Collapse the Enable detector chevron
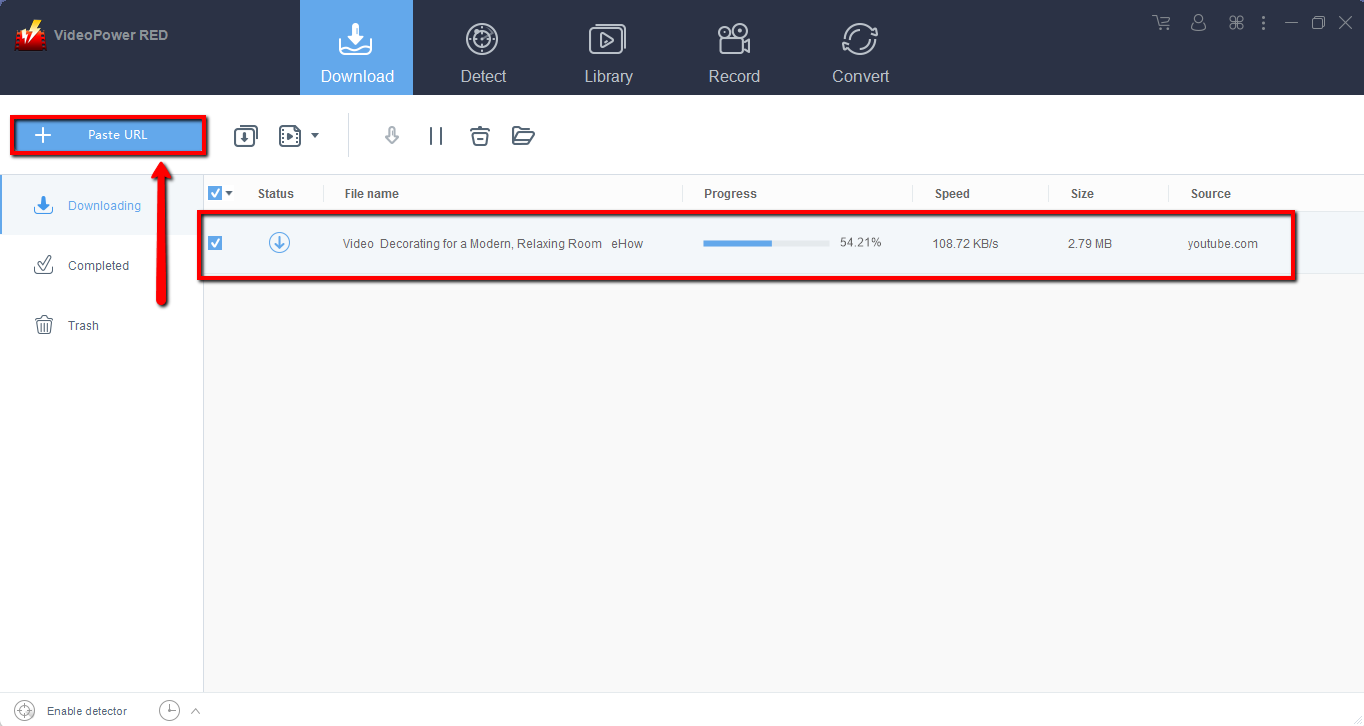The height and width of the screenshot is (726, 1364). [197, 710]
